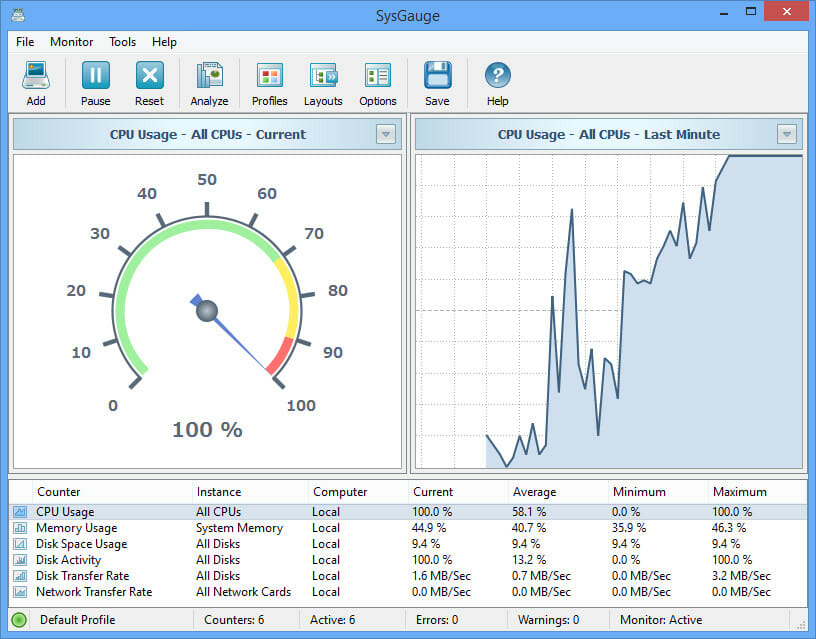This screenshot has width=816, height=639.
Task: Click the Counters: 6 status entry
Action: coord(234,620)
